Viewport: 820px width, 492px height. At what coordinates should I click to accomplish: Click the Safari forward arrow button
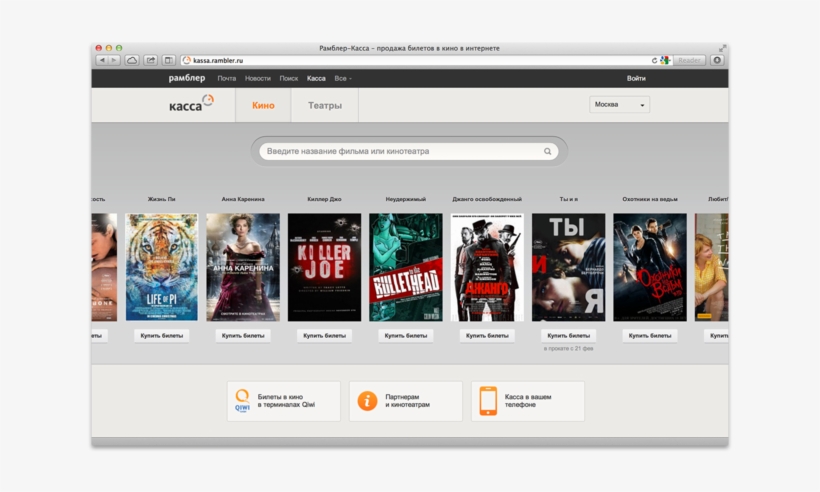115,61
